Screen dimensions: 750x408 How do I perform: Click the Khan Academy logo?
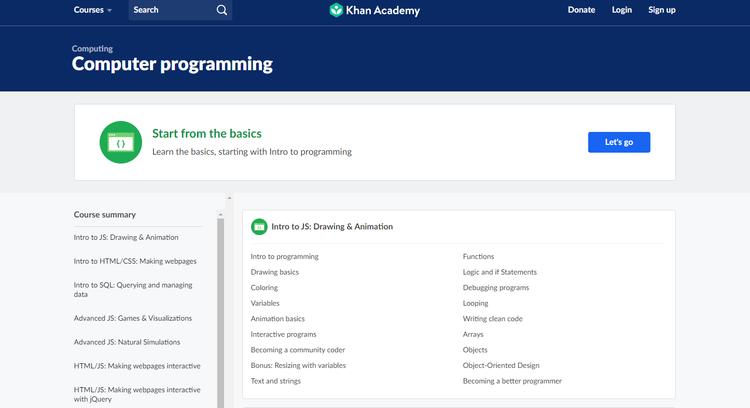(374, 10)
